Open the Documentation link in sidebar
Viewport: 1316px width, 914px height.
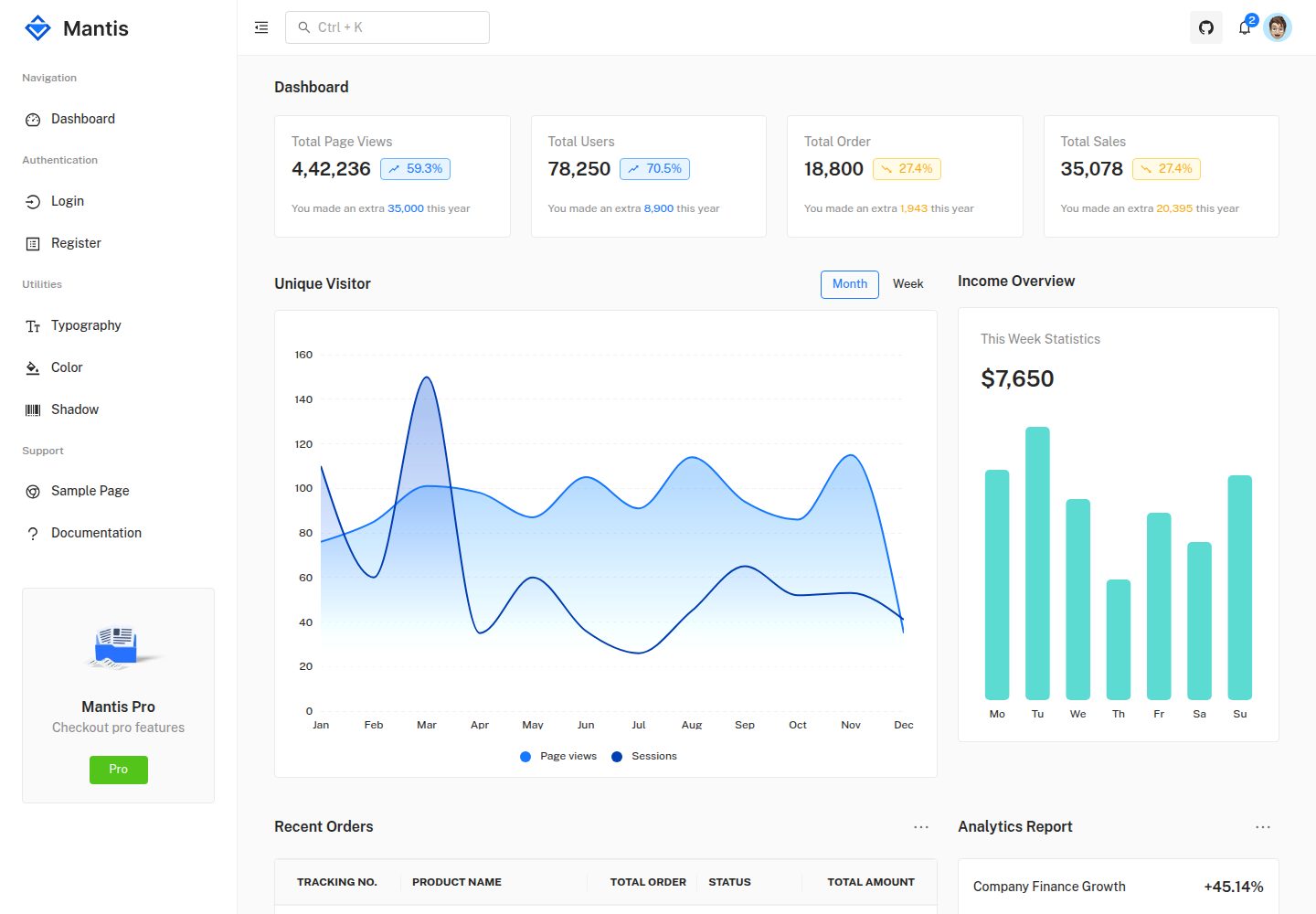118,533
